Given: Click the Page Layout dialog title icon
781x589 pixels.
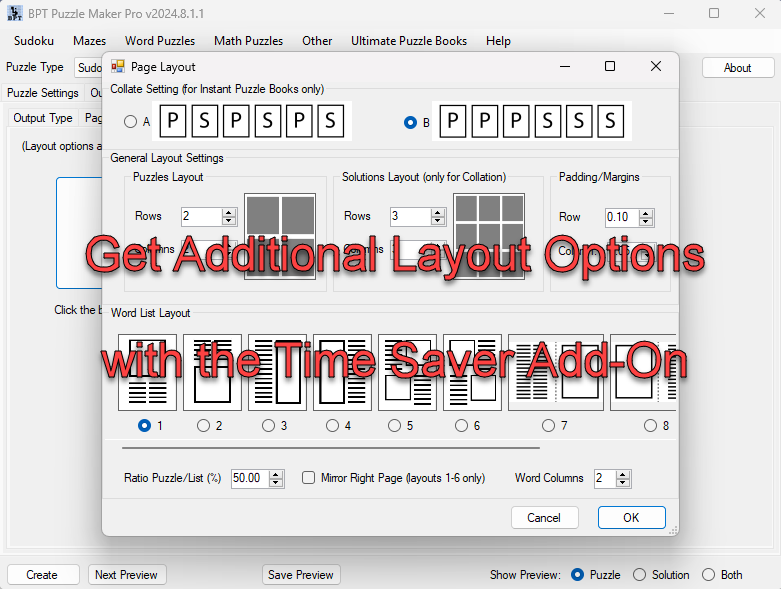Looking at the screenshot, I should 118,66.
